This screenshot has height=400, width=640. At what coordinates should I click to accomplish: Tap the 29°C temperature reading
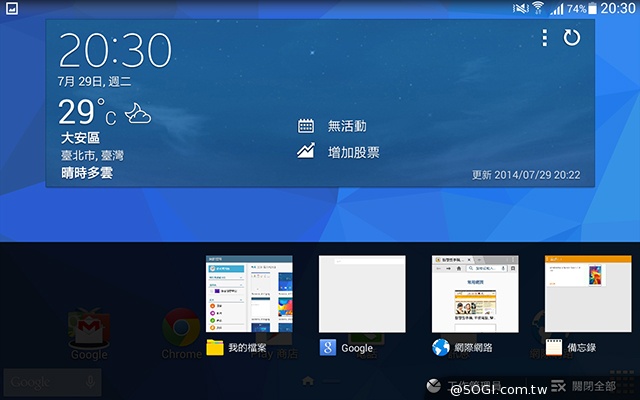[87, 112]
